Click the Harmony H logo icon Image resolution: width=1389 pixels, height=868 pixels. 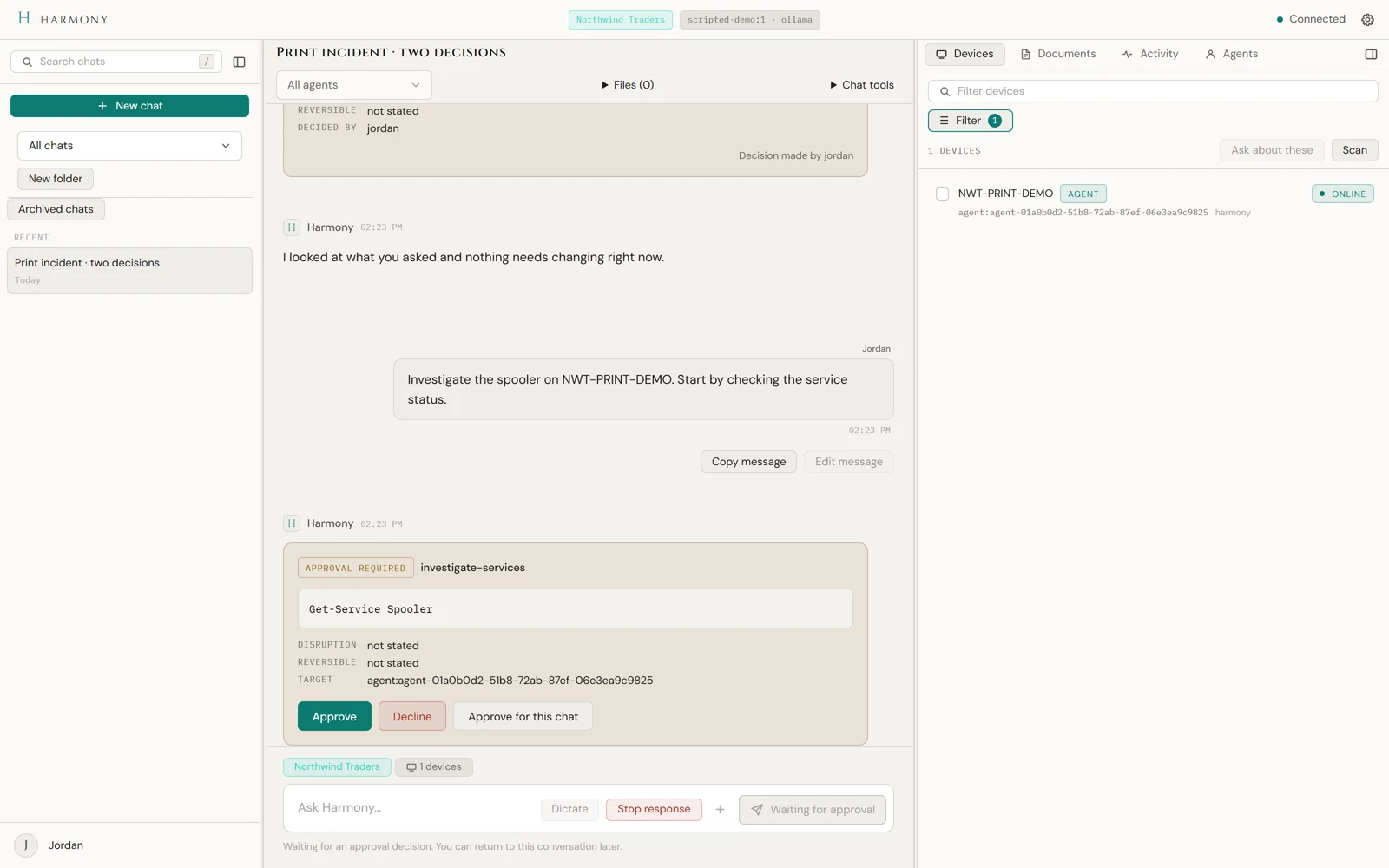[24, 18]
